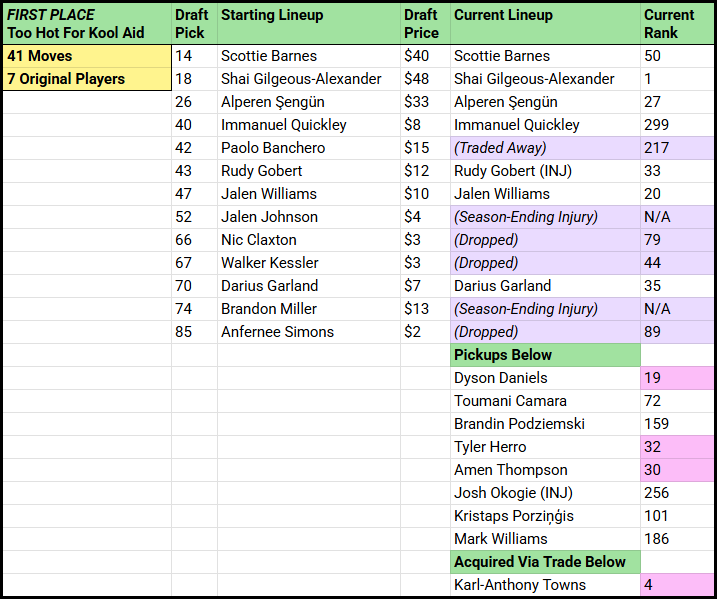Select the "Tyler Herro" cell
717x599 pixels.
[544, 447]
